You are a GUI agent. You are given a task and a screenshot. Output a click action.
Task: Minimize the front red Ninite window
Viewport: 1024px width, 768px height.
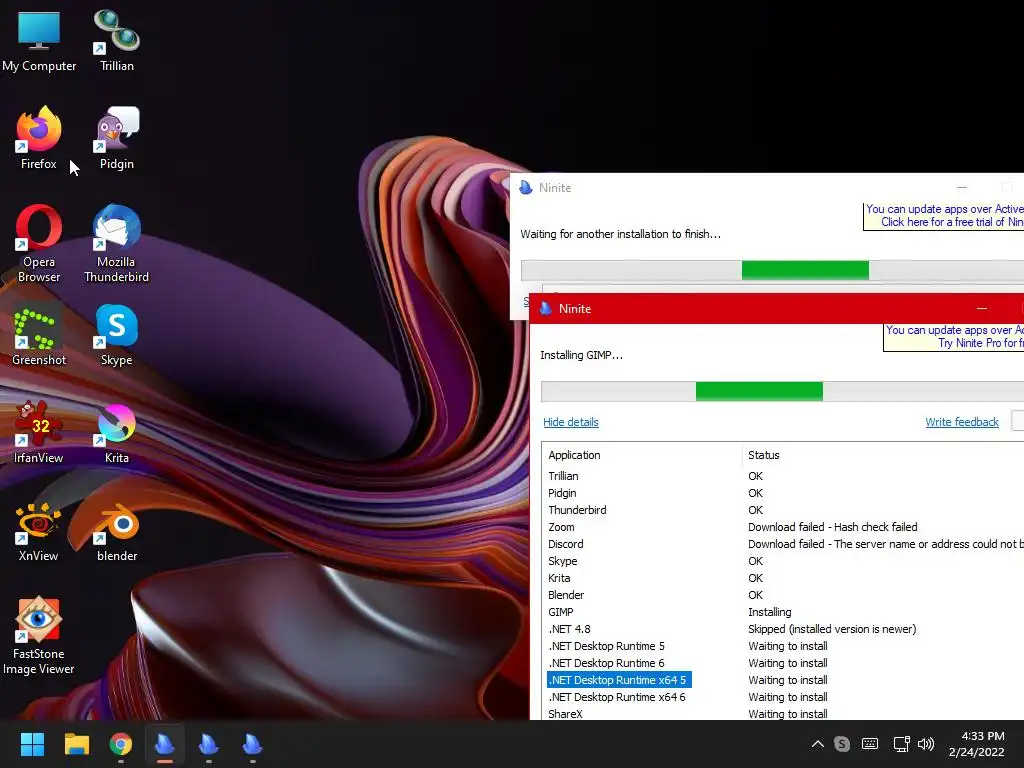(x=982, y=308)
